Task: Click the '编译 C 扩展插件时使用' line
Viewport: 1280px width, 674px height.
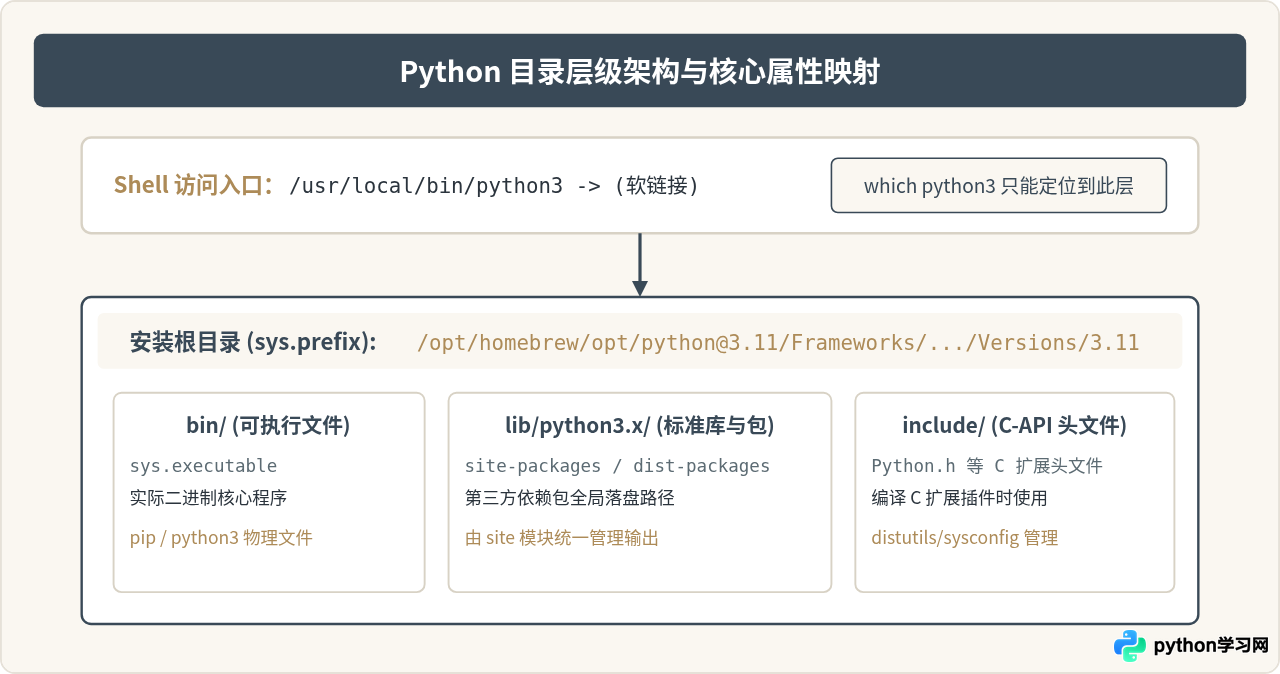Action: 959,497
